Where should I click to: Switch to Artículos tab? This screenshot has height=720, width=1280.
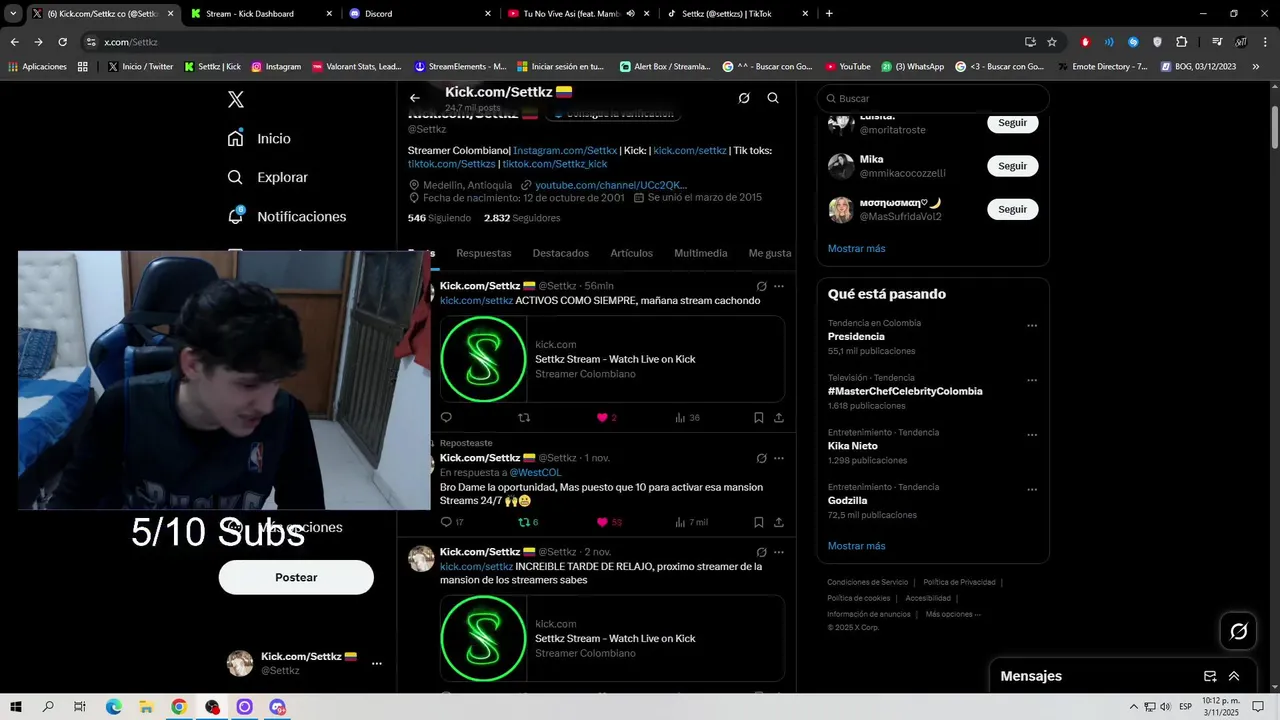point(631,253)
